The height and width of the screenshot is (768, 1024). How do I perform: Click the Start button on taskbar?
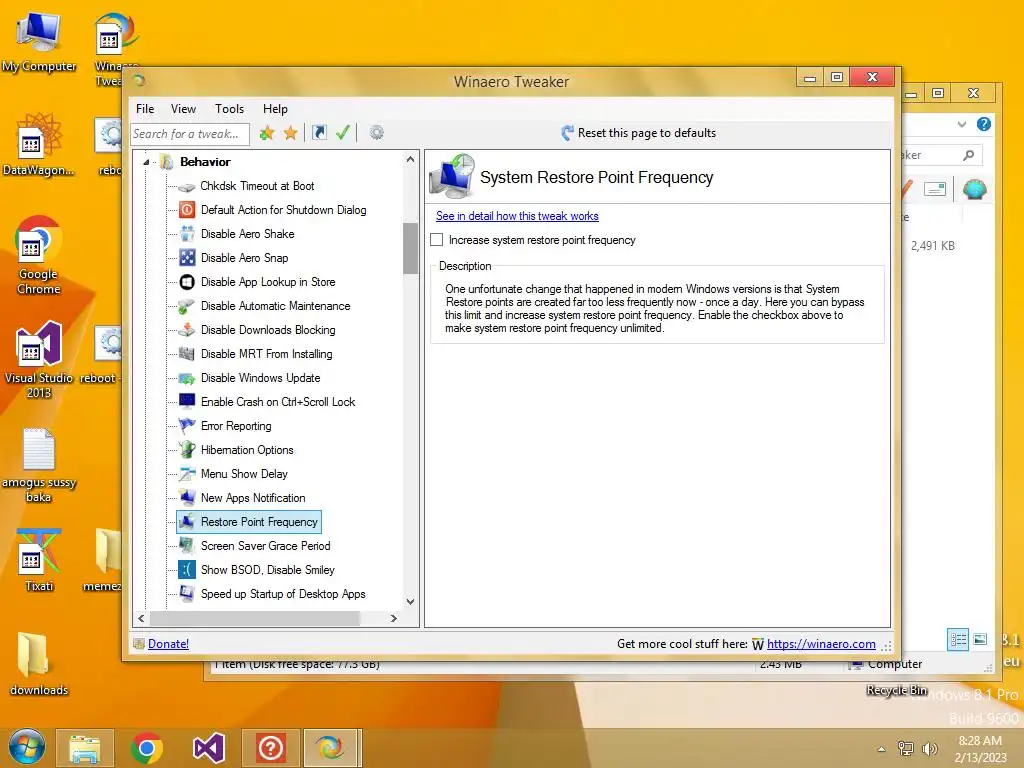(27, 748)
